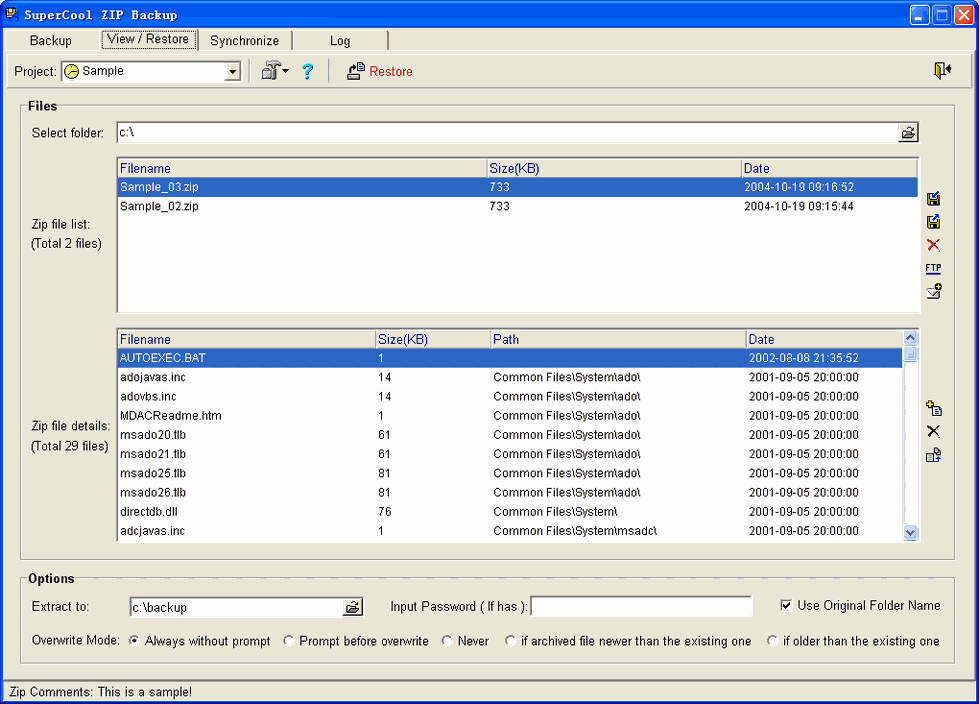Click the add file icon beside zip details

[933, 408]
